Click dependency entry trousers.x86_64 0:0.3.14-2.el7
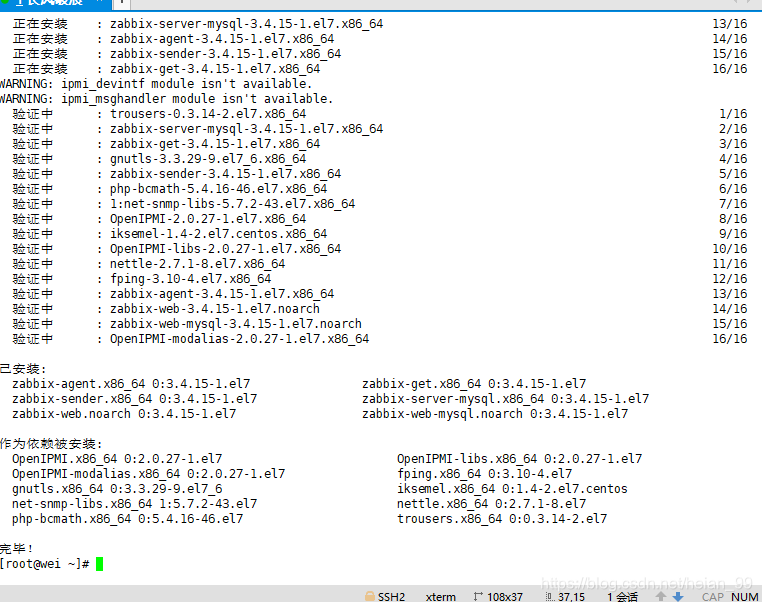762x602 pixels. click(502, 519)
